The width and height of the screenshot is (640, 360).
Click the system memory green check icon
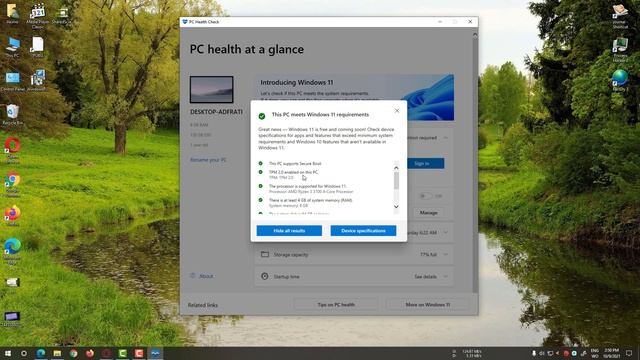pos(260,200)
